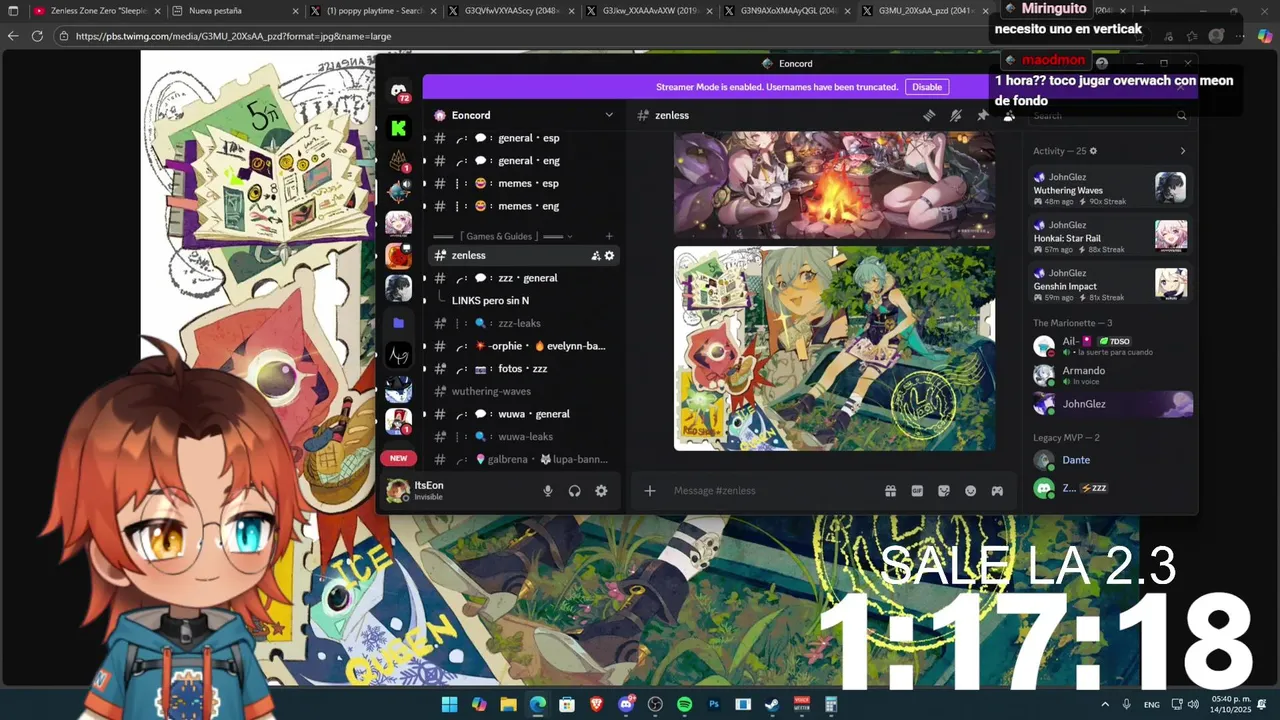Switch to Nueva pestaña browser tab
Screen dimensions: 1280x720
click(235, 11)
